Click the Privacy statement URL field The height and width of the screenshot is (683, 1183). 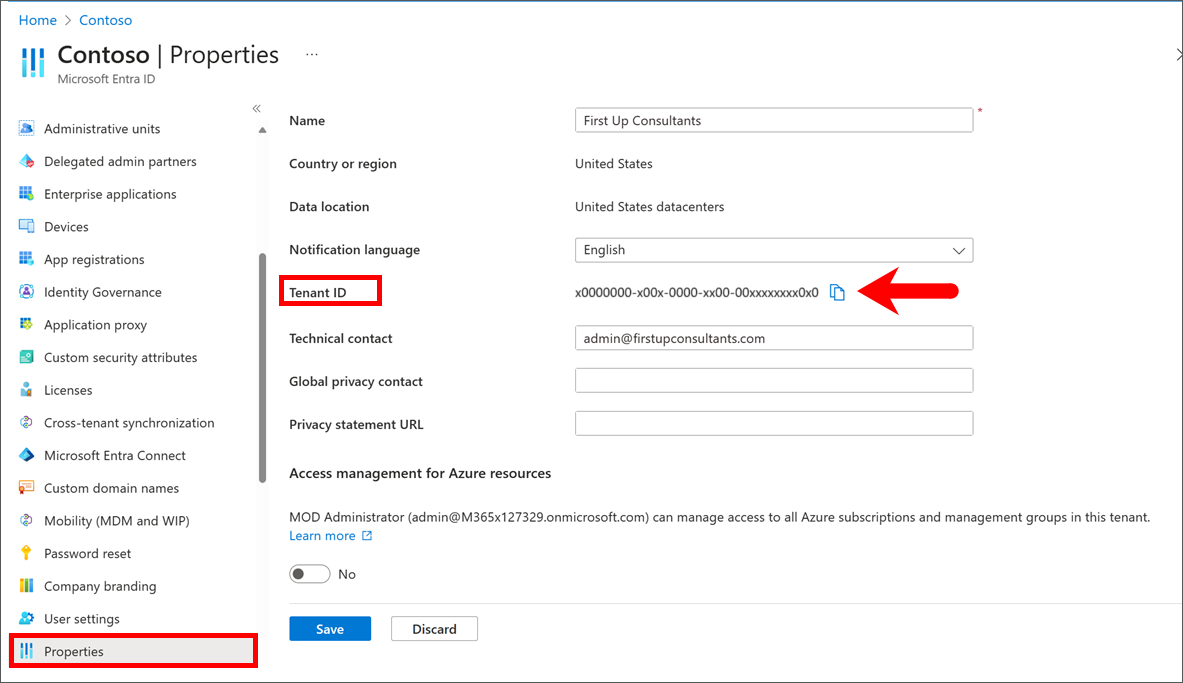pos(774,423)
